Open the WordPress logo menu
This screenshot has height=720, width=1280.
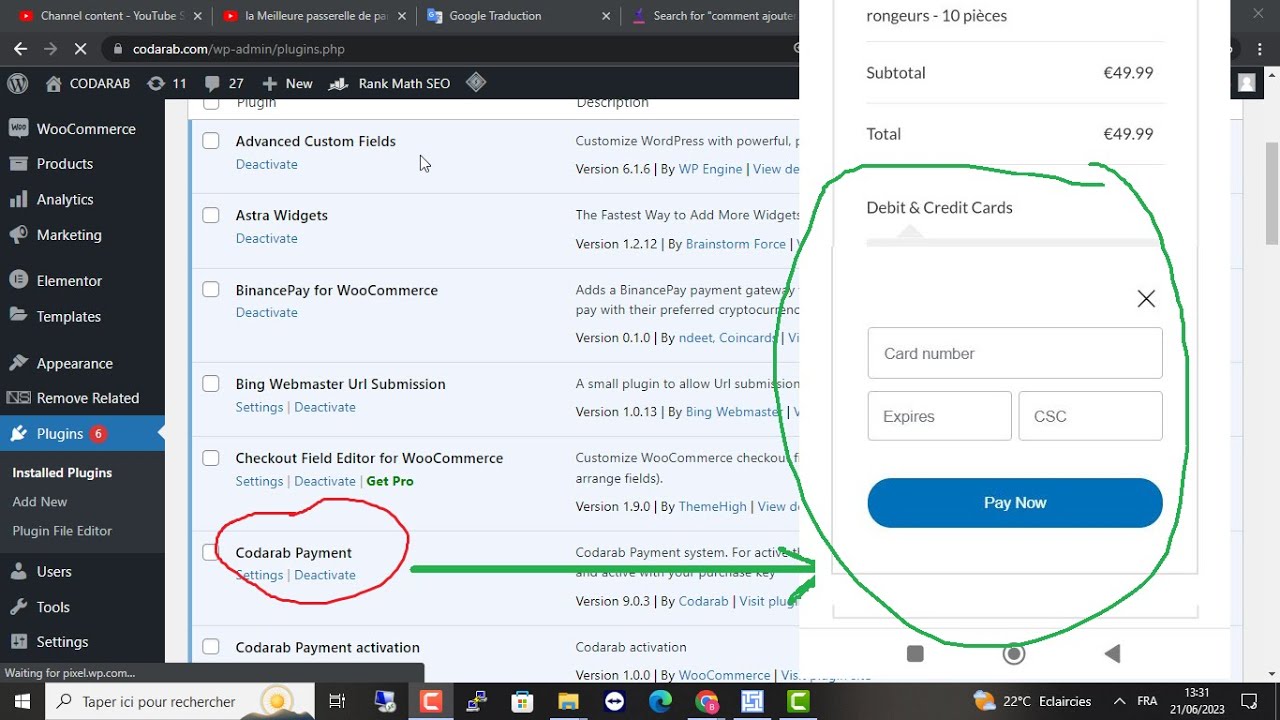pyautogui.click(x=18, y=84)
